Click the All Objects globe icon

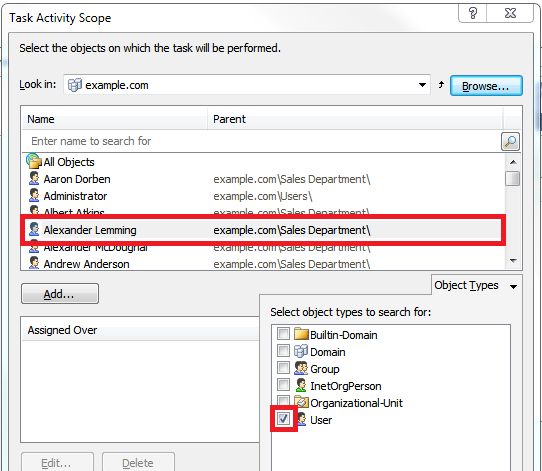coord(34,161)
